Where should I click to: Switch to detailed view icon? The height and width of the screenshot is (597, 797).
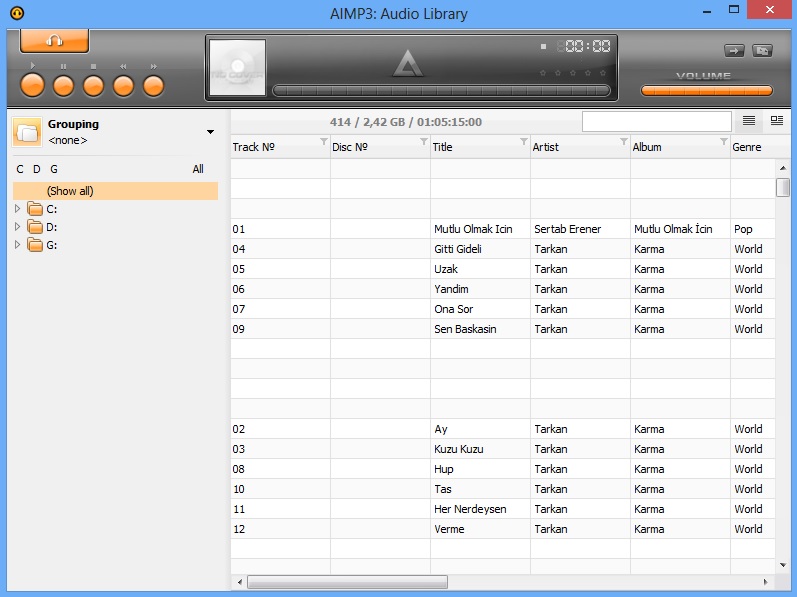coord(777,120)
